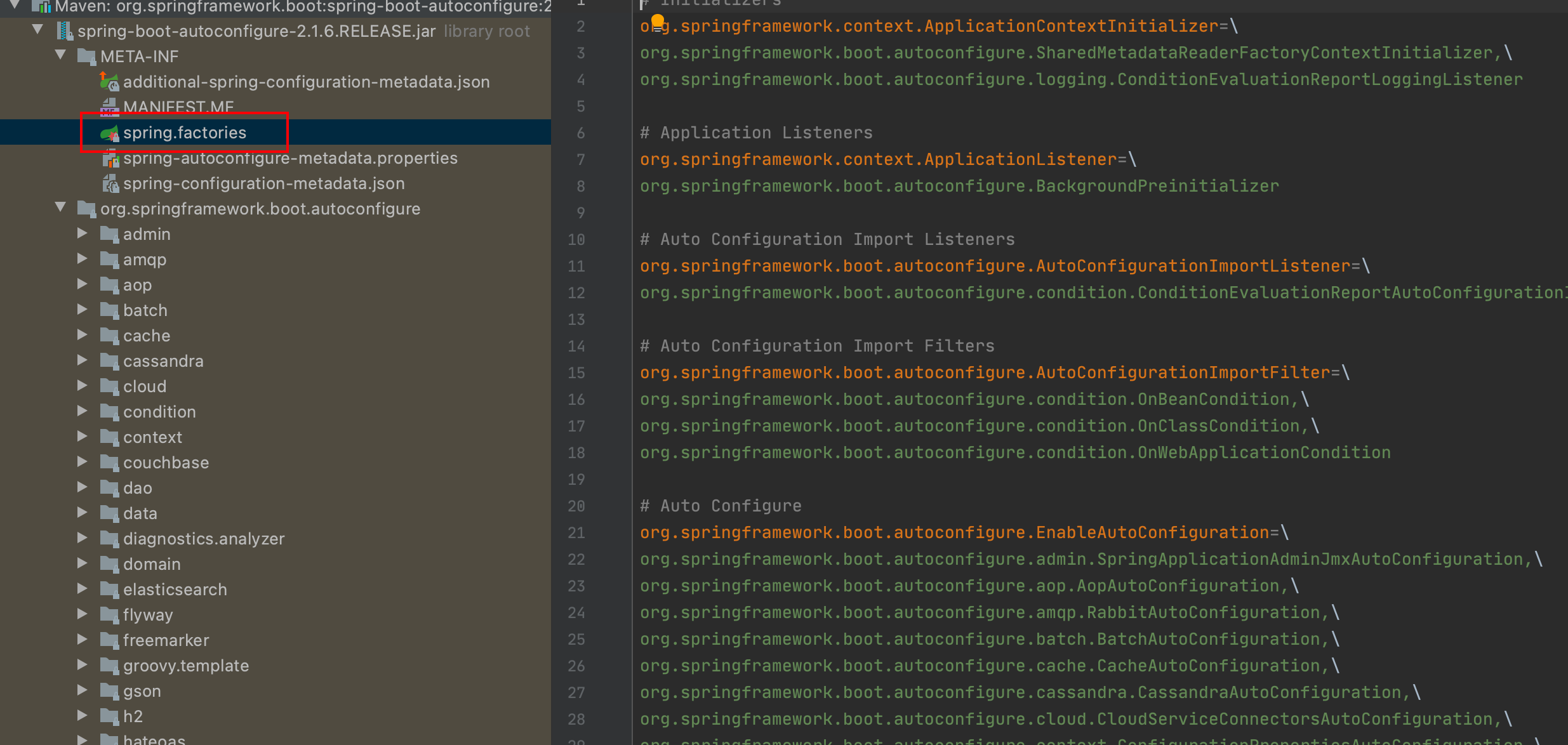The image size is (1568, 745).
Task: Click '# Auto Configuration Import Listeners' comment
Action: click(x=827, y=239)
